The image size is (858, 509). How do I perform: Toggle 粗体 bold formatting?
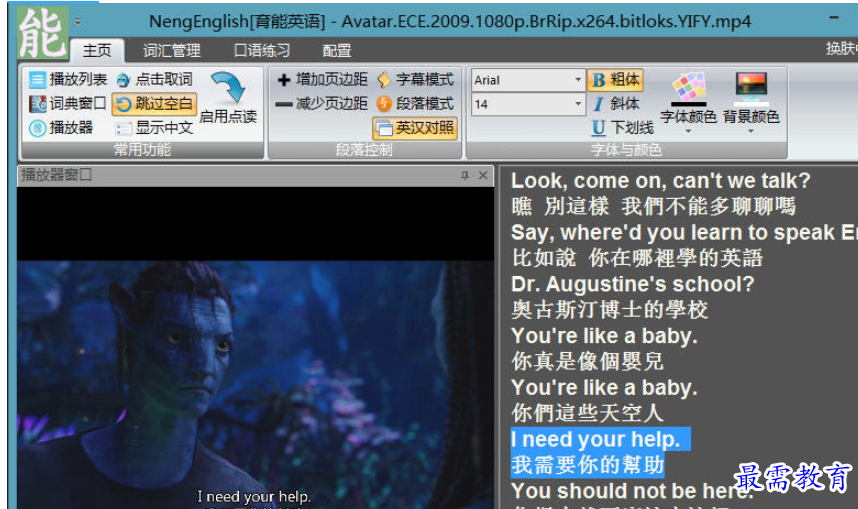click(x=616, y=80)
